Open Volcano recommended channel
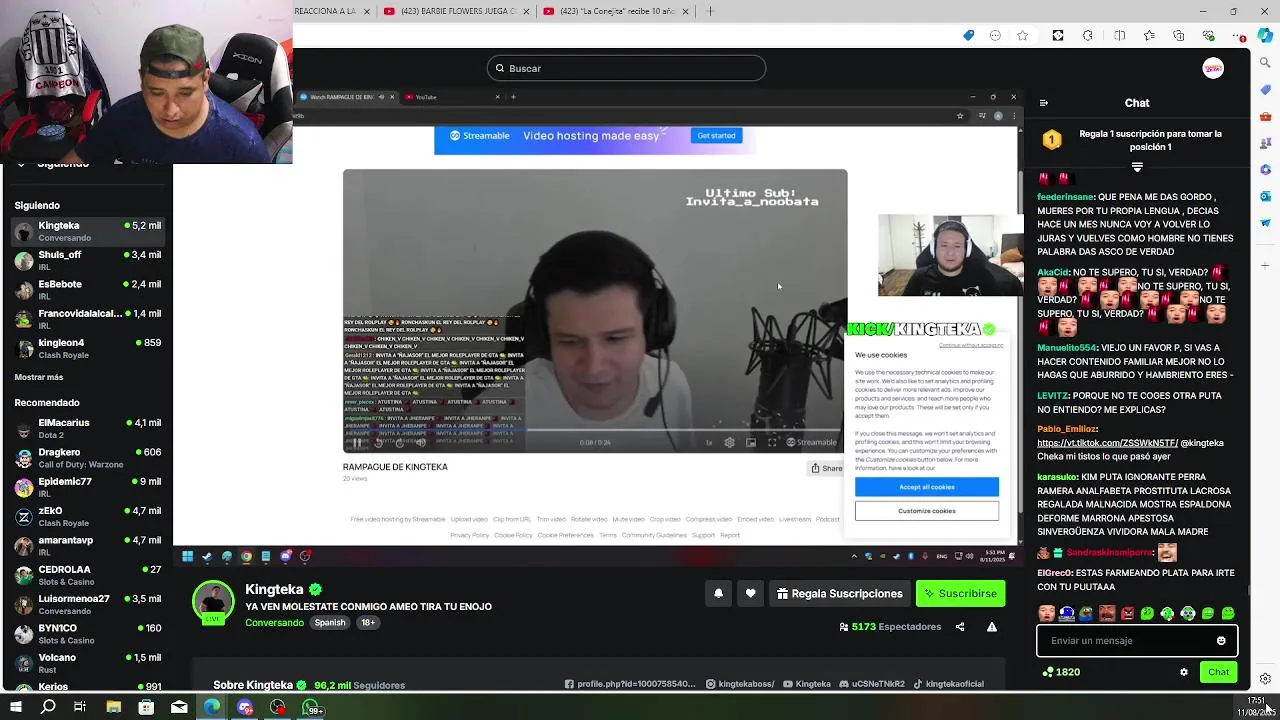 (87, 663)
